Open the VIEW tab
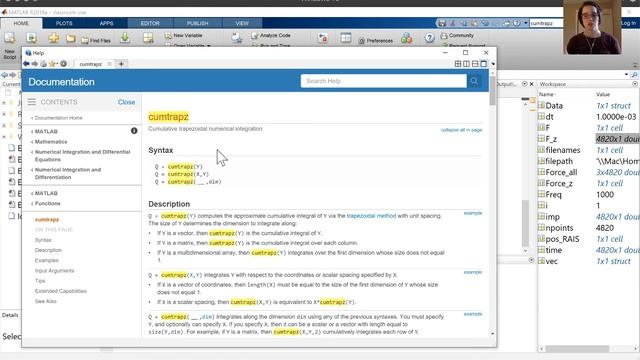Image resolution: width=640 pixels, height=360 pixels. point(242,23)
